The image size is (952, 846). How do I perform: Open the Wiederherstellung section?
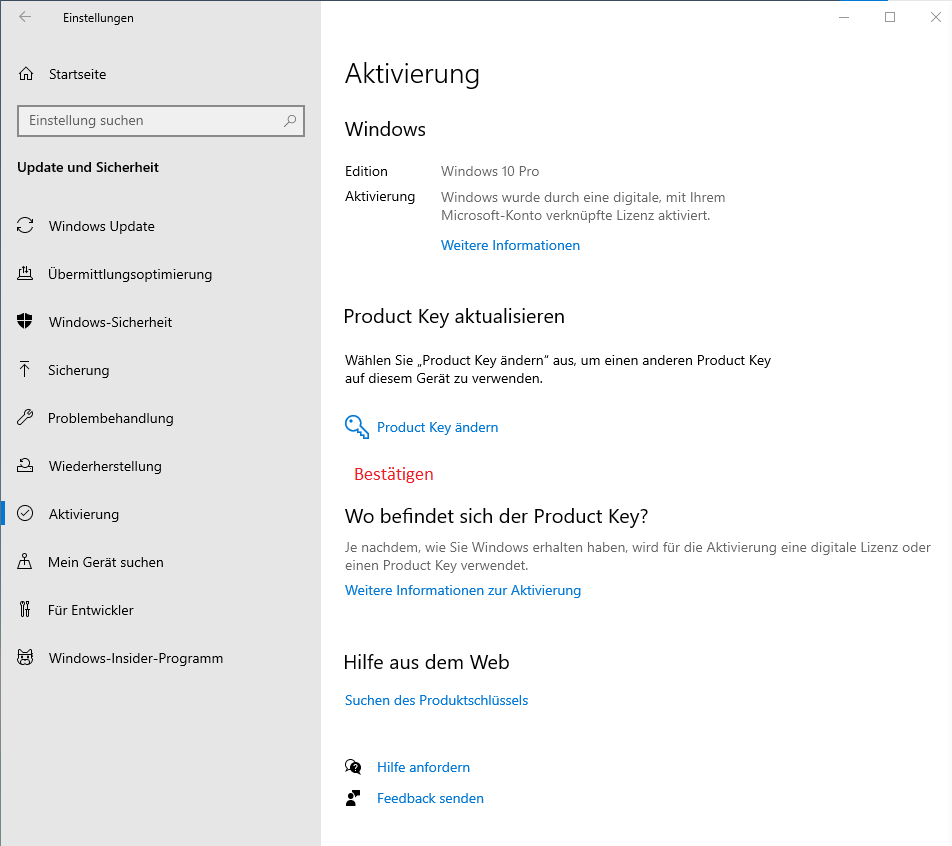(105, 466)
